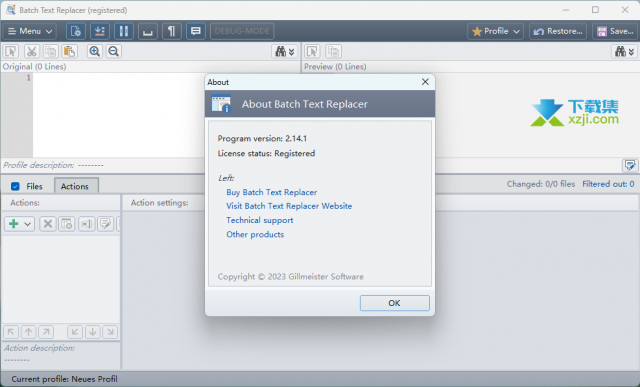The image size is (640, 387).
Task: Switch to the Actions tab
Action: pos(75,186)
